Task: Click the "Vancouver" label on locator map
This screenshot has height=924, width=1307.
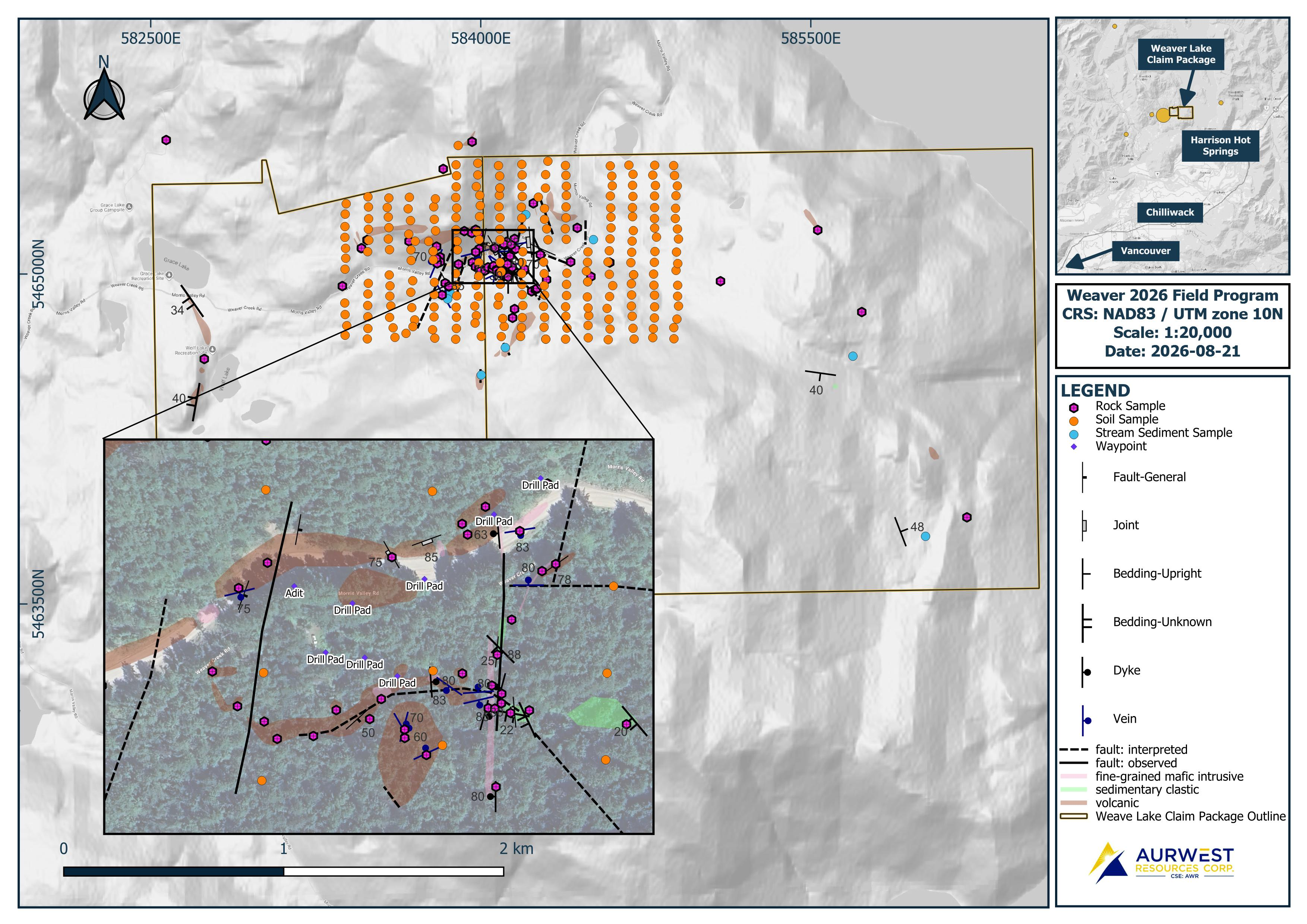Action: [1145, 251]
